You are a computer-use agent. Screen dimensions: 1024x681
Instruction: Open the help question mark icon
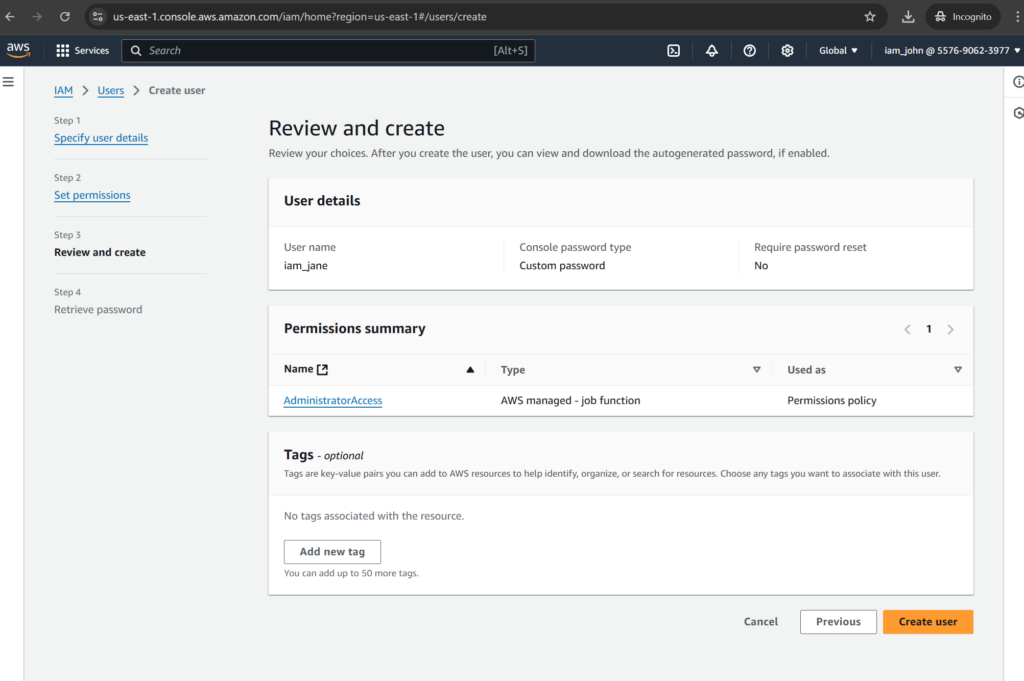click(x=750, y=50)
